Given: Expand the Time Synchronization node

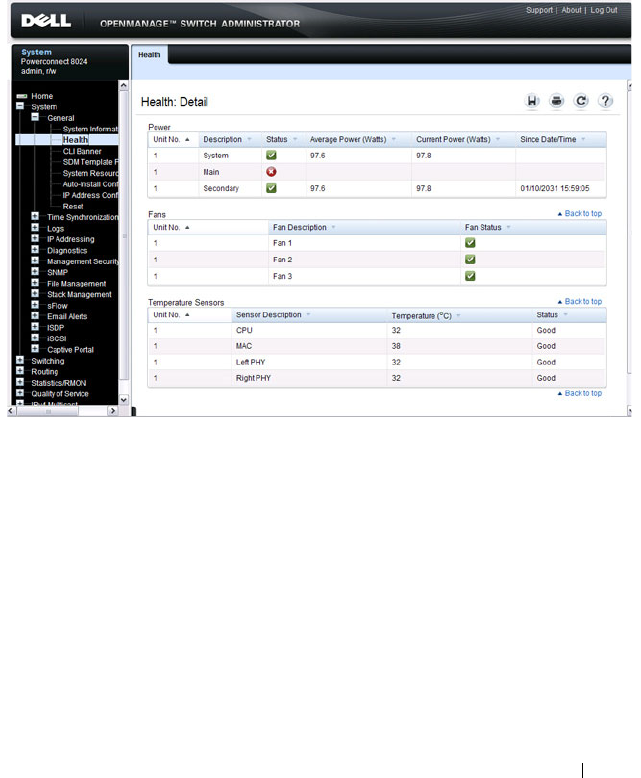Looking at the screenshot, I should click(x=35, y=216).
